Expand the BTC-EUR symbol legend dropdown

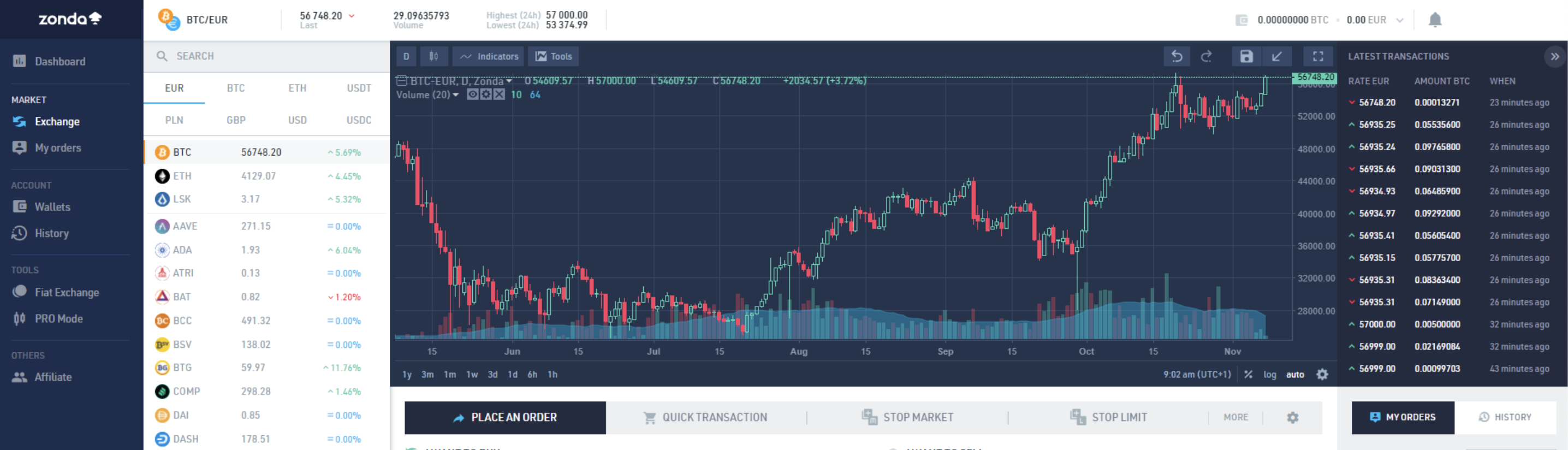pos(509,81)
